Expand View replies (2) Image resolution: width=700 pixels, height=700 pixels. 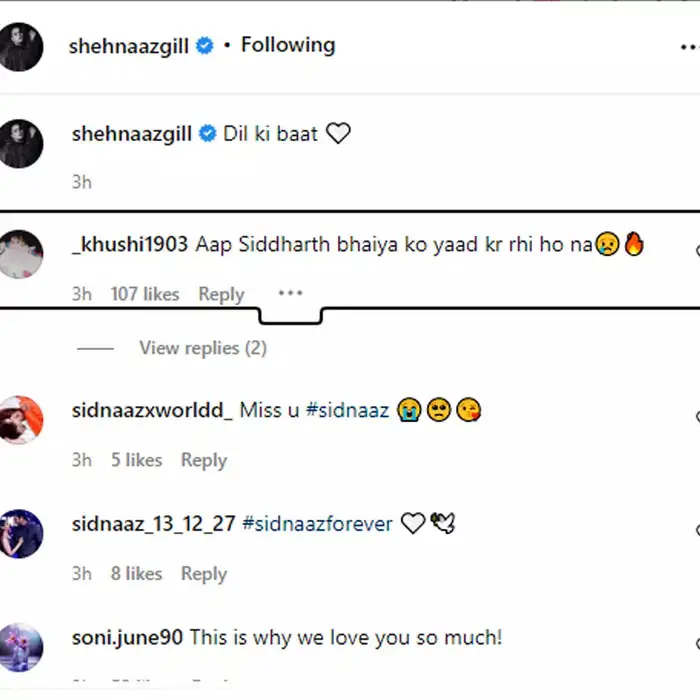pyautogui.click(x=203, y=348)
